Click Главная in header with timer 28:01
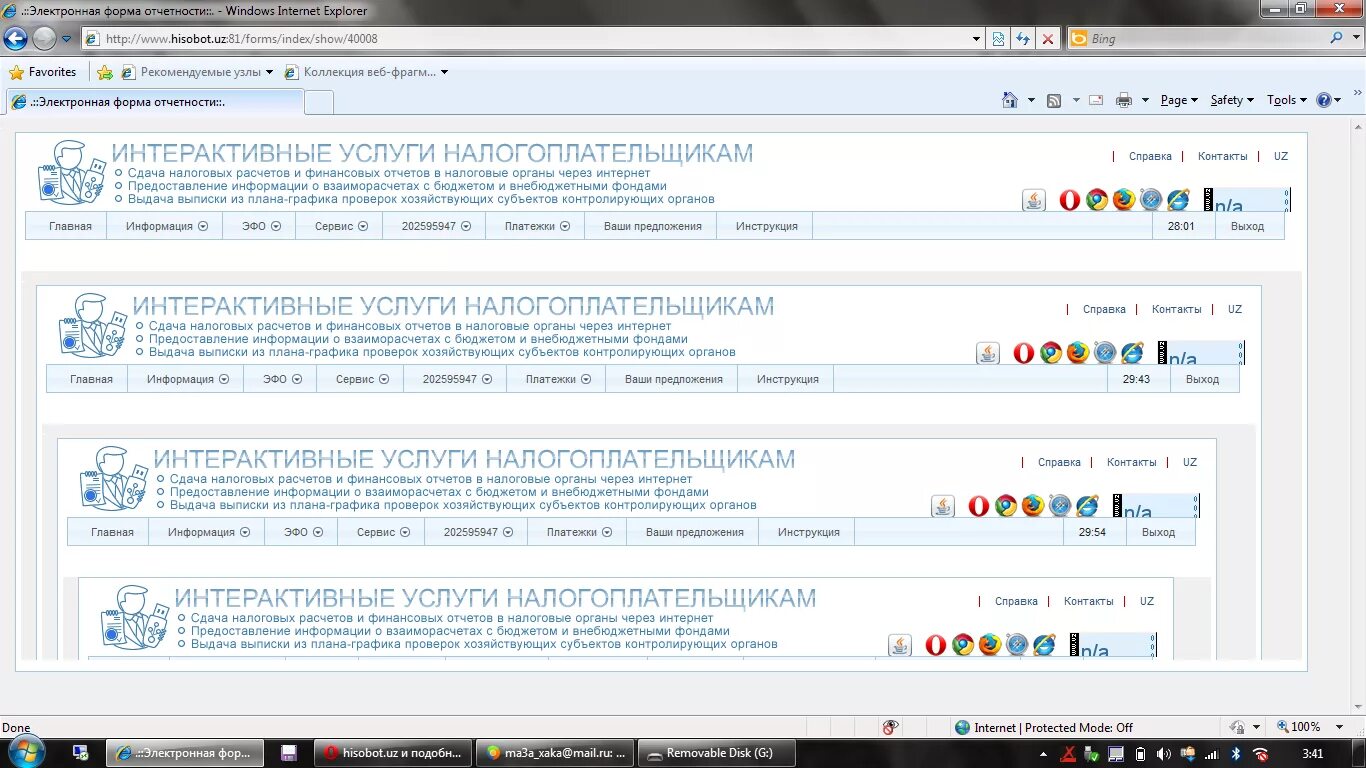This screenshot has height=768, width=1366. pos(71,226)
